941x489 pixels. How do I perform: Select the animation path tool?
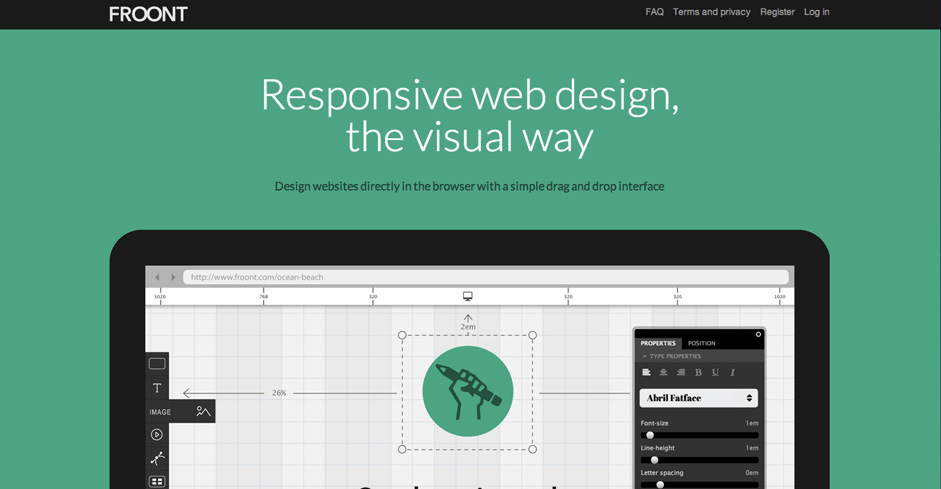pyautogui.click(x=157, y=458)
